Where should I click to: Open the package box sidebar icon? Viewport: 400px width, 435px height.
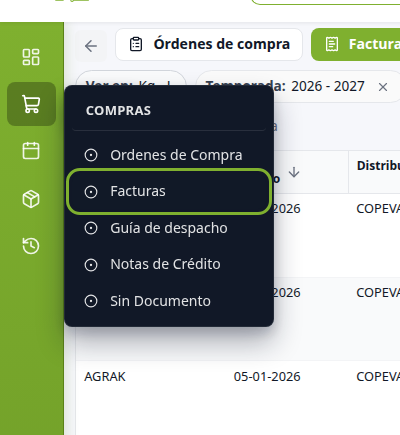click(31, 199)
